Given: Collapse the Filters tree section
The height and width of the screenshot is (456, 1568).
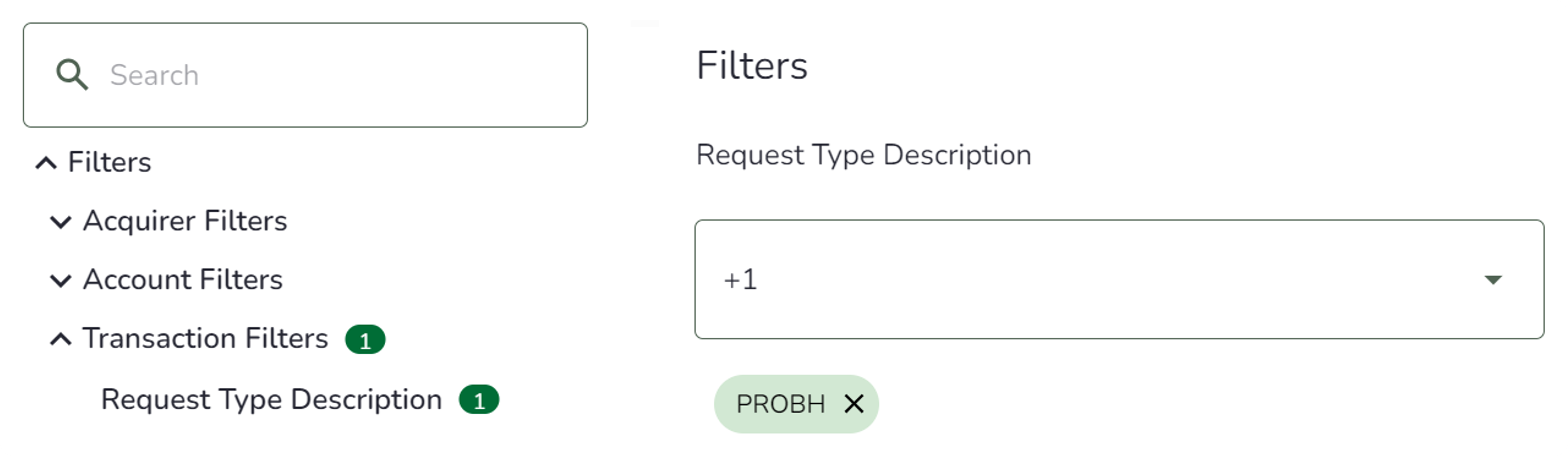Looking at the screenshot, I should pyautogui.click(x=46, y=163).
